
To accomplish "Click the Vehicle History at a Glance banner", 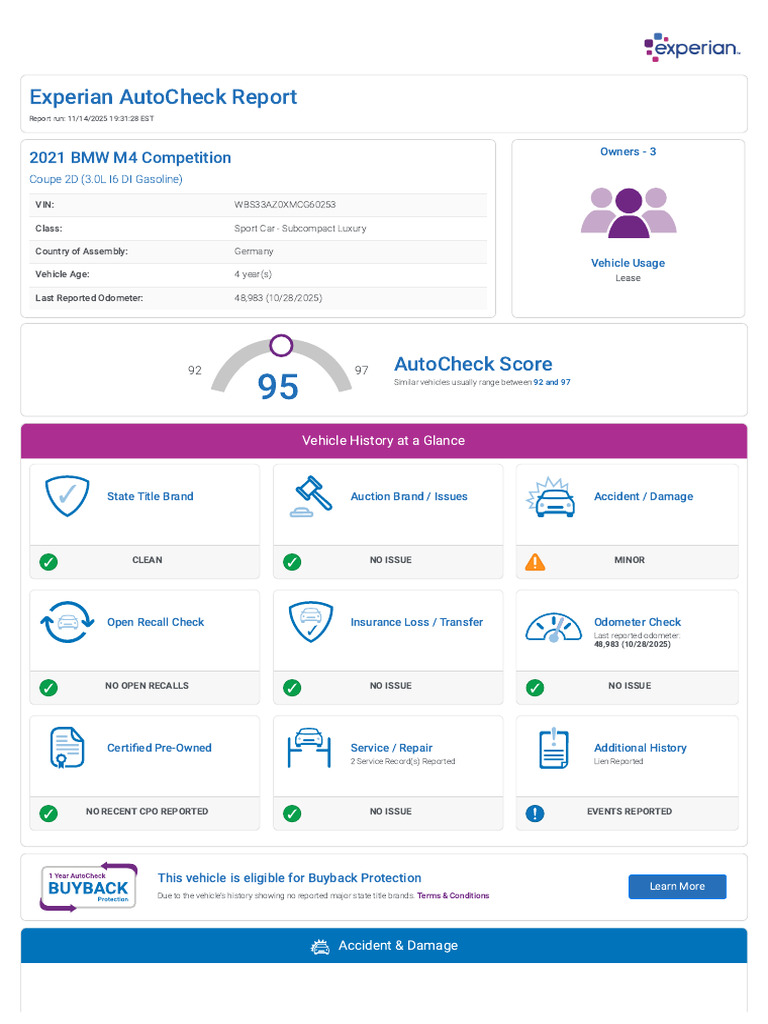I will pos(384,441).
